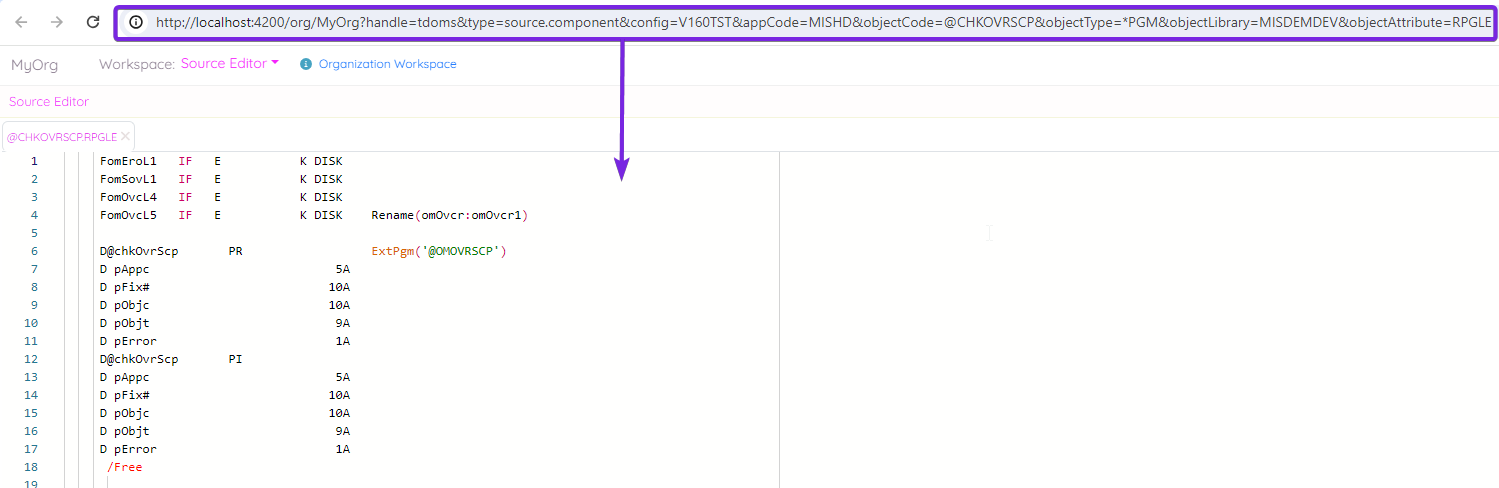
Task: Open the Organization Workspace link
Action: point(387,64)
